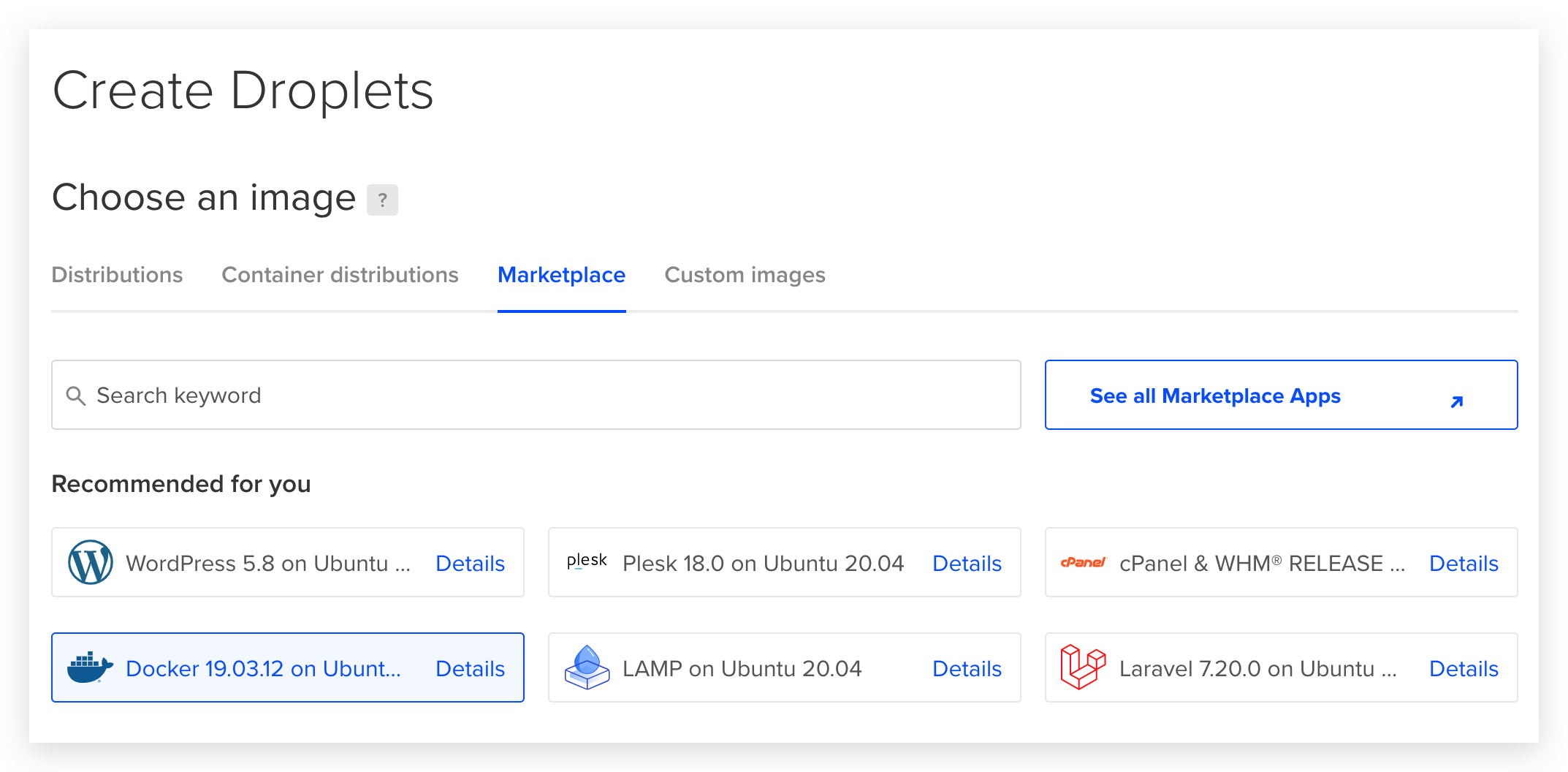The image size is (1568, 772).
Task: View Details for Plesk 18.0
Action: [967, 564]
